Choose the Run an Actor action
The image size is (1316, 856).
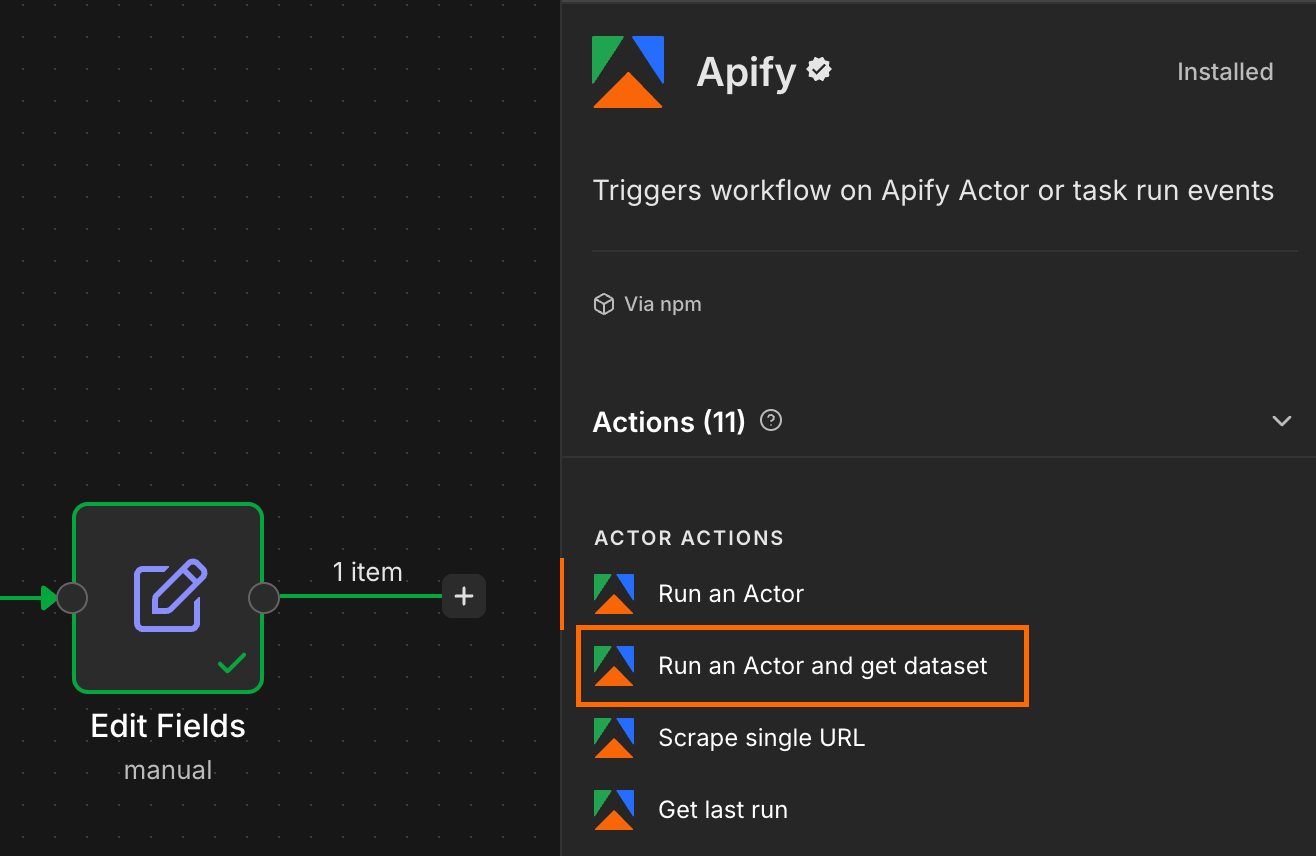click(939, 594)
